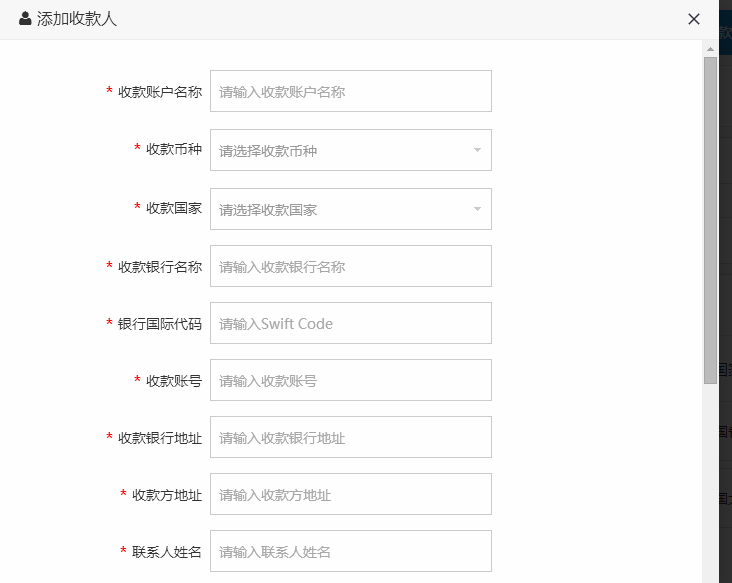This screenshot has width=732, height=583.
Task: Focus the 收款银行地址 text field
Action: pyautogui.click(x=350, y=437)
